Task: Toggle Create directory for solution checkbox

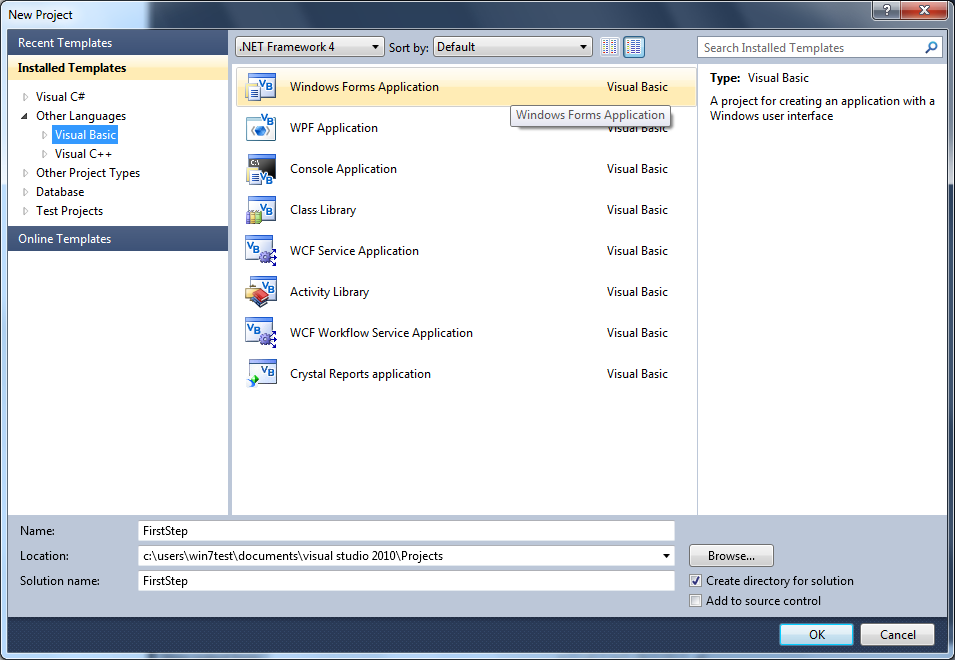Action: [x=696, y=581]
